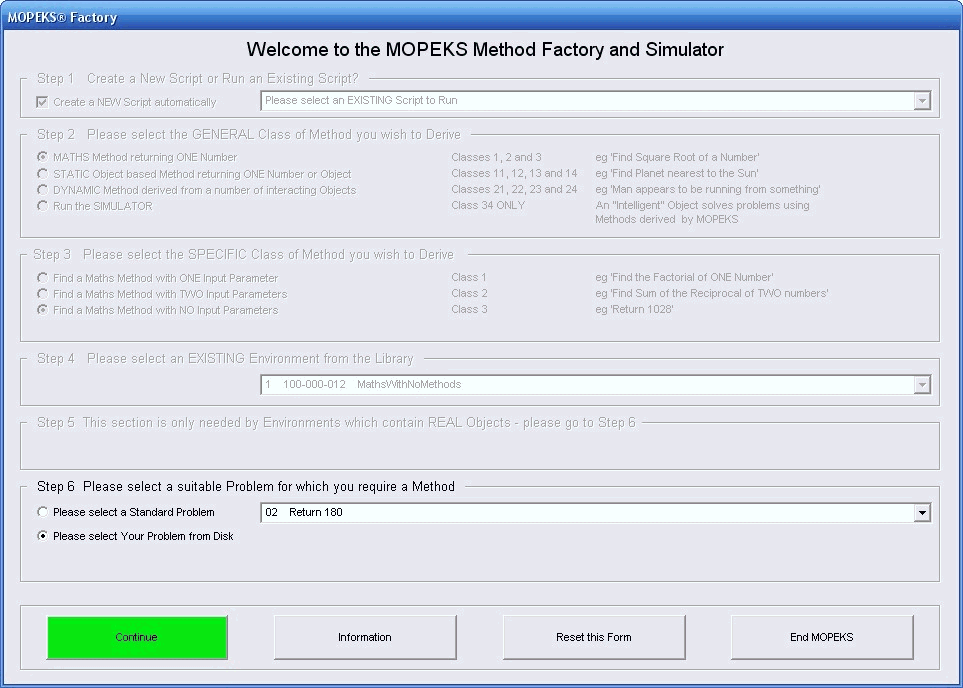Select STATIC Object based Method option
The image size is (963, 688).
click(42, 174)
